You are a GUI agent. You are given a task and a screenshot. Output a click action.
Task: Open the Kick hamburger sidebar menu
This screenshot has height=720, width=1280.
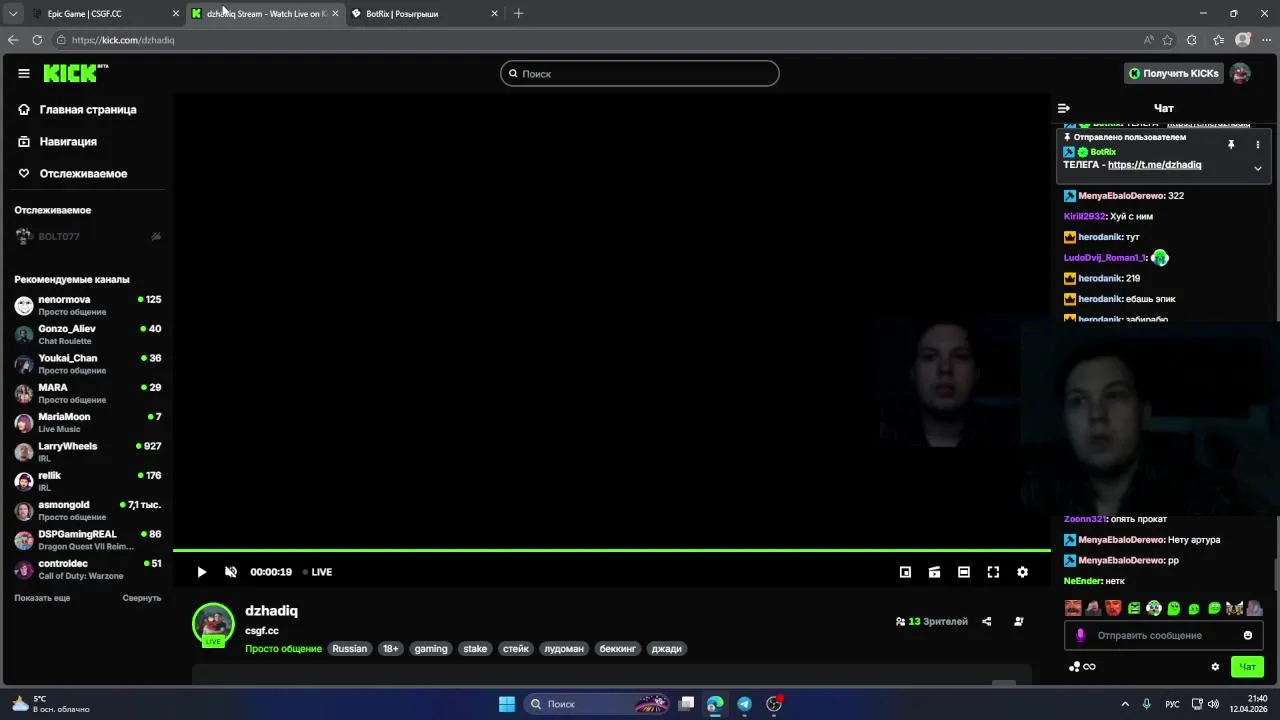(24, 73)
